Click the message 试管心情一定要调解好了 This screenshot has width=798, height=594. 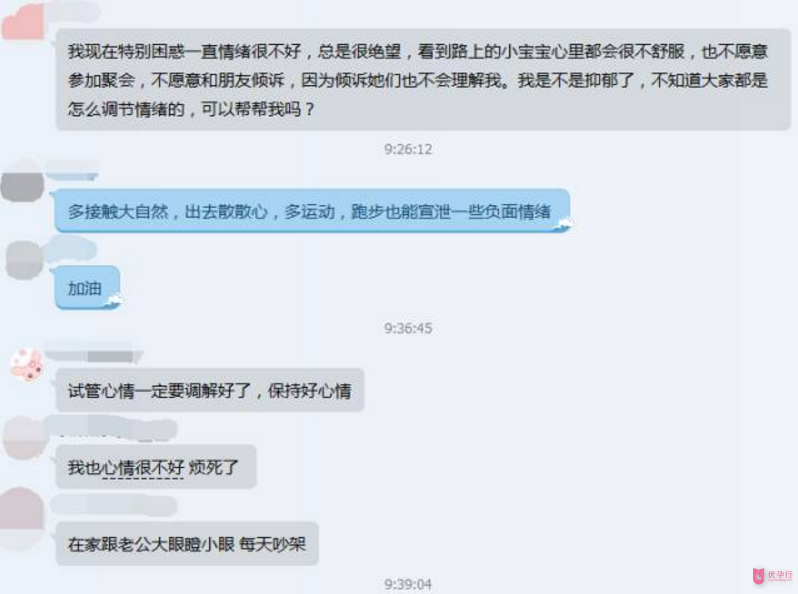click(210, 390)
